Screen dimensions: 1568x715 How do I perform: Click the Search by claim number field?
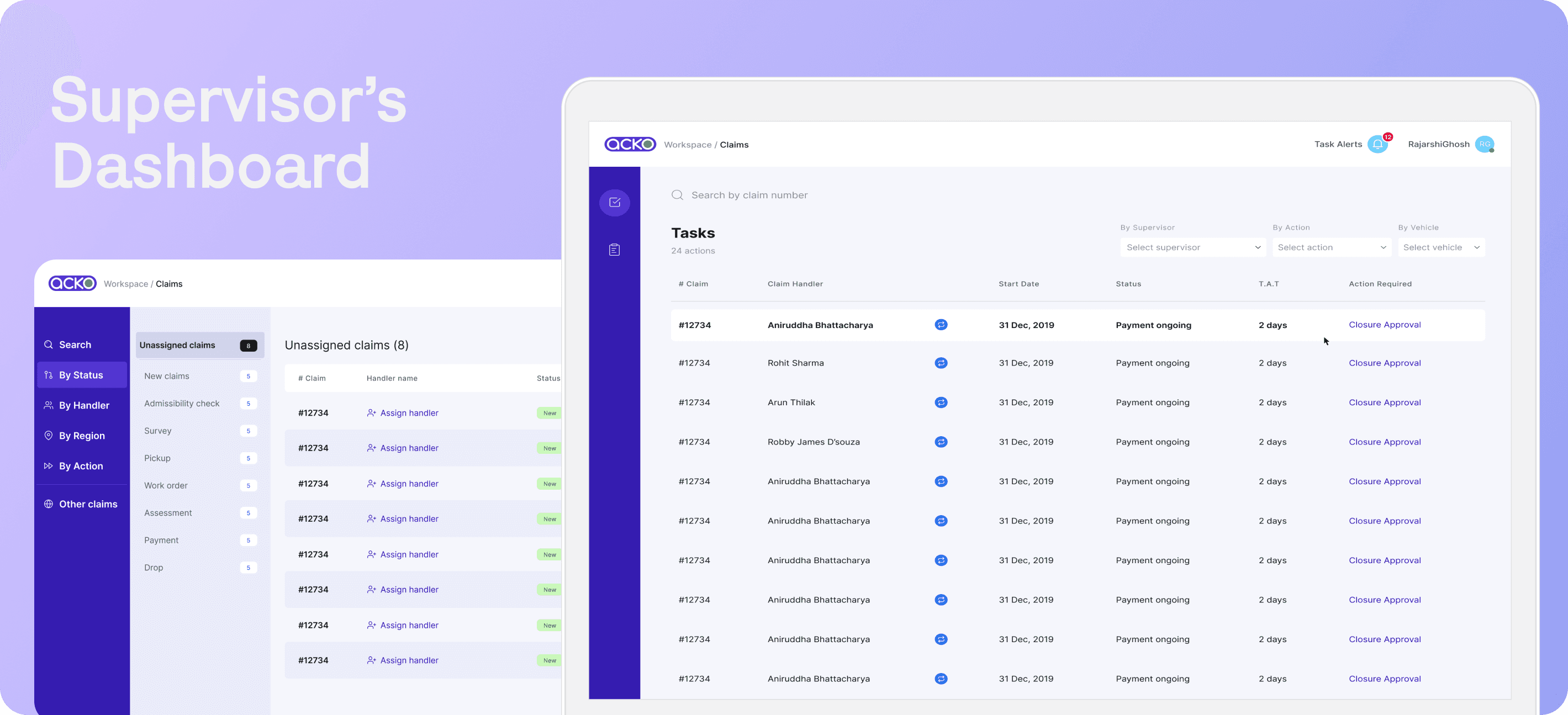tap(749, 195)
